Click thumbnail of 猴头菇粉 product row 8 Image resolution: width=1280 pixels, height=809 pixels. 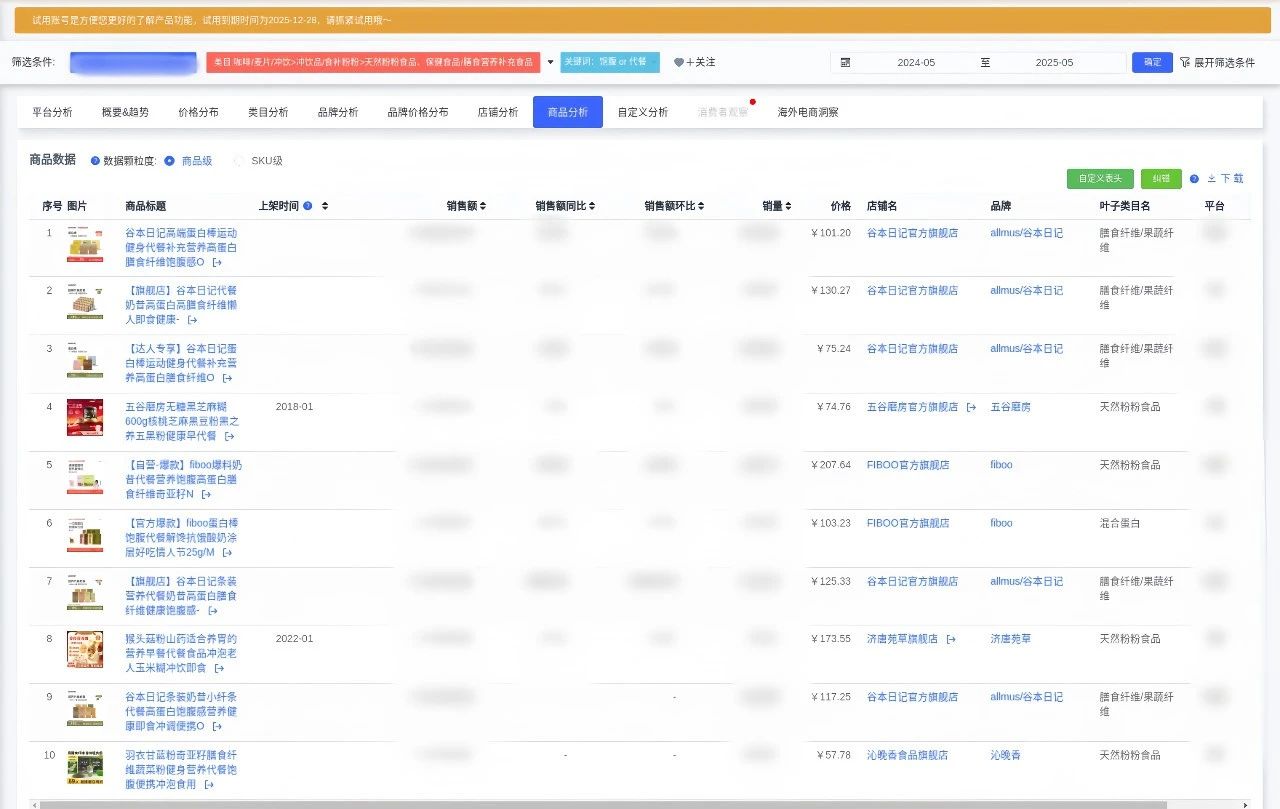85,650
